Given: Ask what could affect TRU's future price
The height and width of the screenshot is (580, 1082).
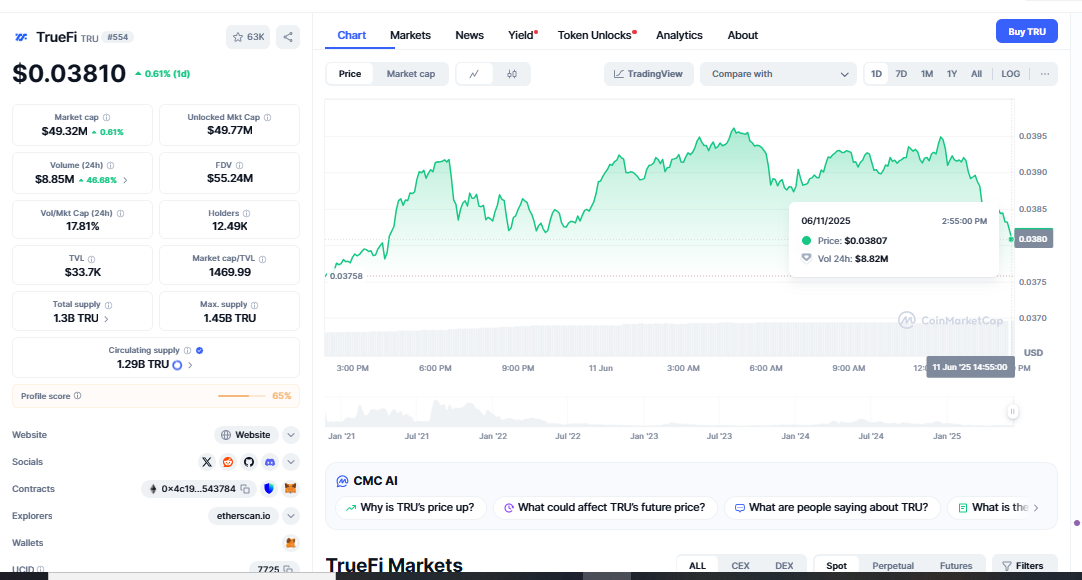Looking at the screenshot, I should point(605,508).
